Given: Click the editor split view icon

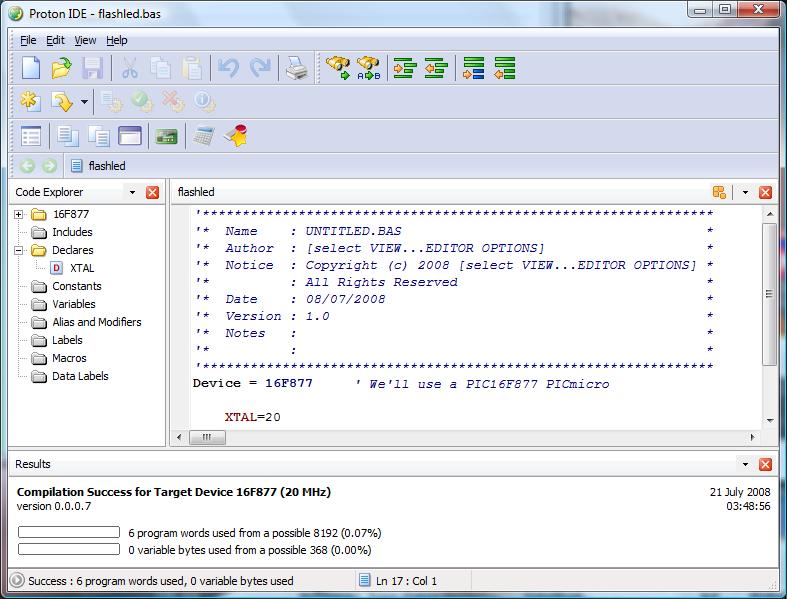Looking at the screenshot, I should 719,192.
